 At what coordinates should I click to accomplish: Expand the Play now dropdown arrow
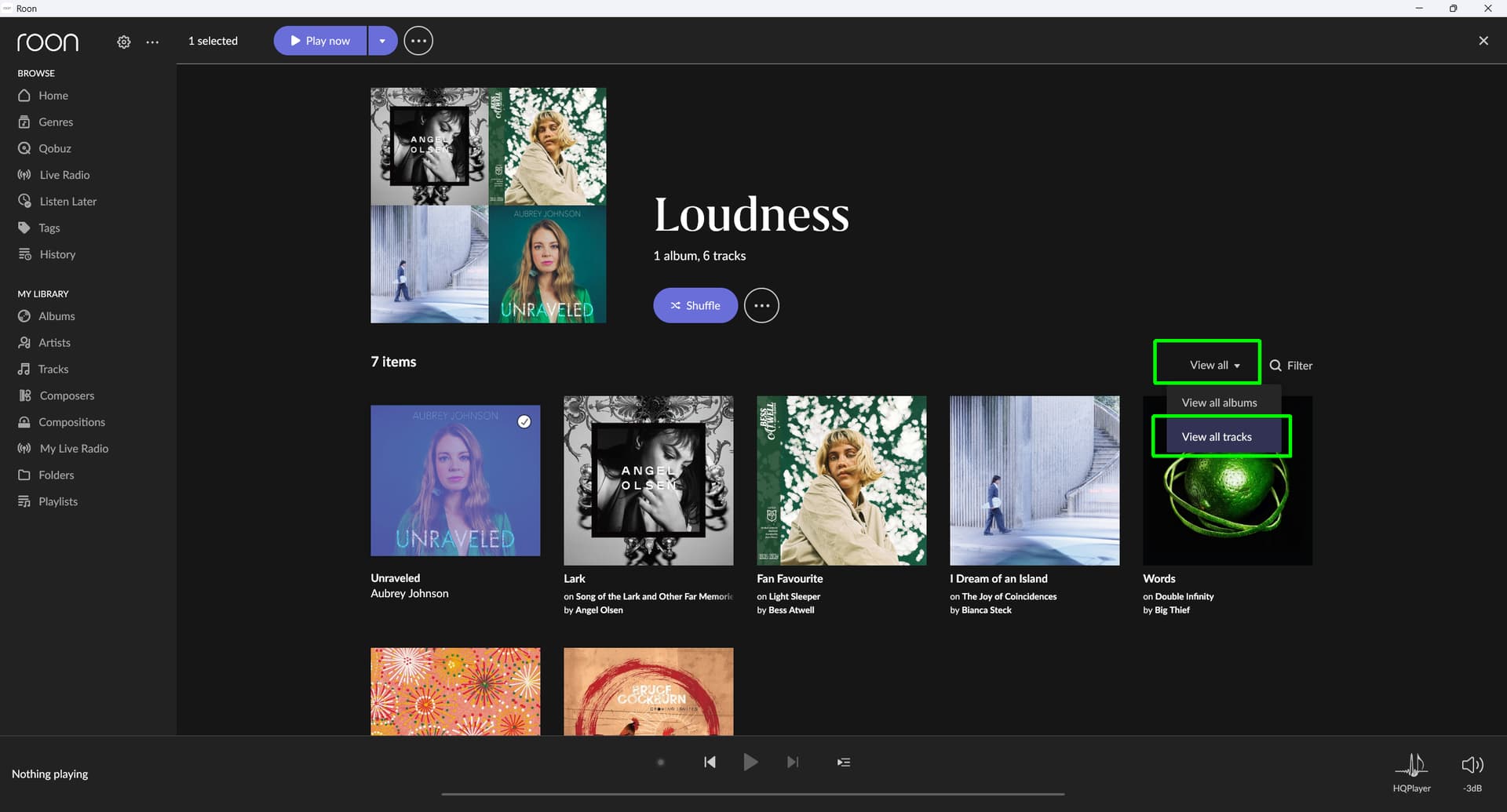point(382,41)
